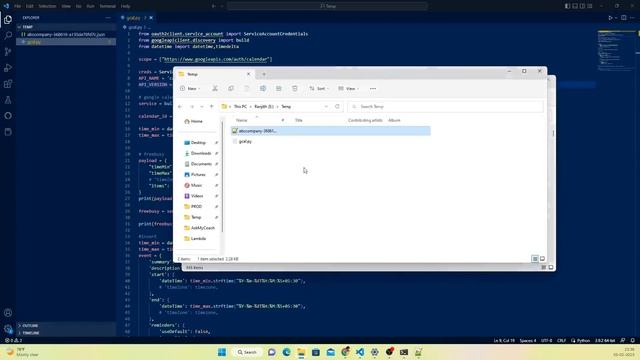Image resolution: width=640 pixels, height=360 pixels.
Task: Open the Search view in VS Code activity bar
Action: tap(8, 36)
